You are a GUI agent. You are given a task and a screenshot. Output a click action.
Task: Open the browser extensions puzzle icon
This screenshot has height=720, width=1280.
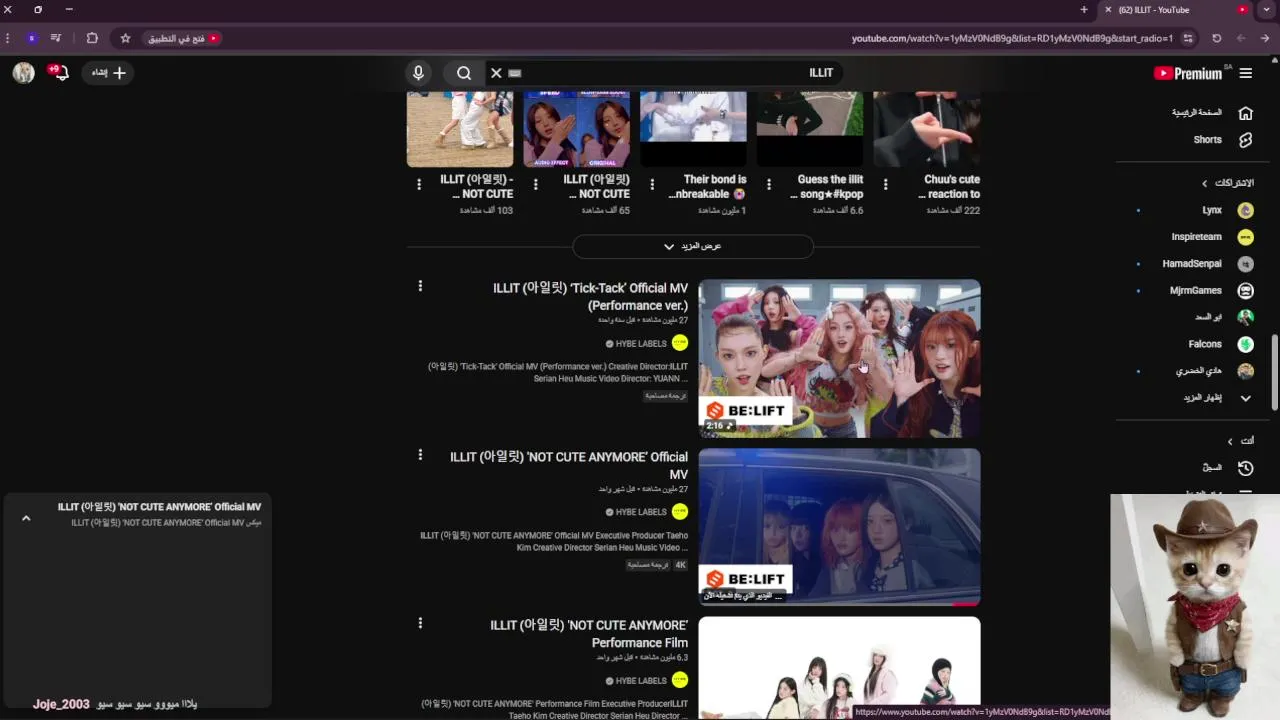click(92, 38)
